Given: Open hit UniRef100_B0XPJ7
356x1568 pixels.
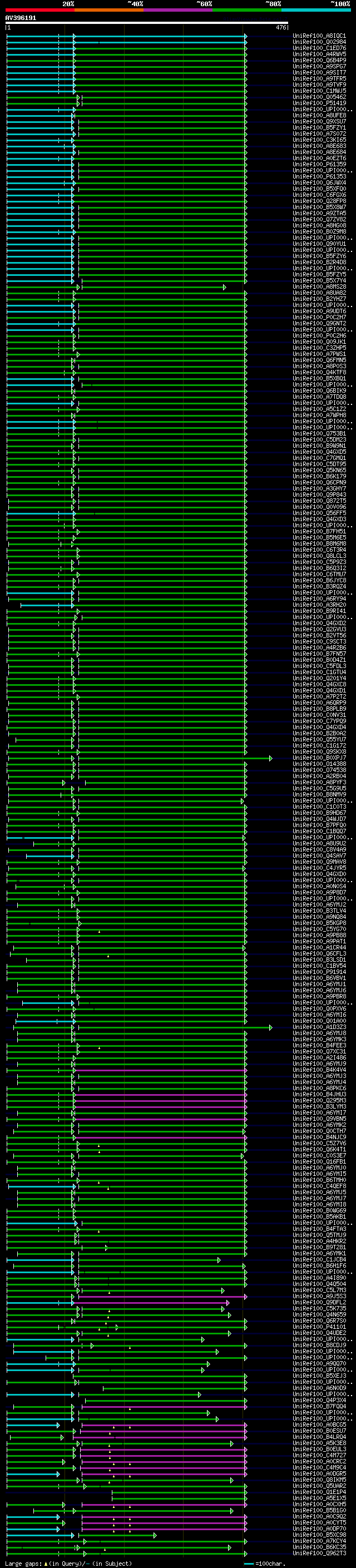Looking at the screenshot, I should click(x=319, y=759).
